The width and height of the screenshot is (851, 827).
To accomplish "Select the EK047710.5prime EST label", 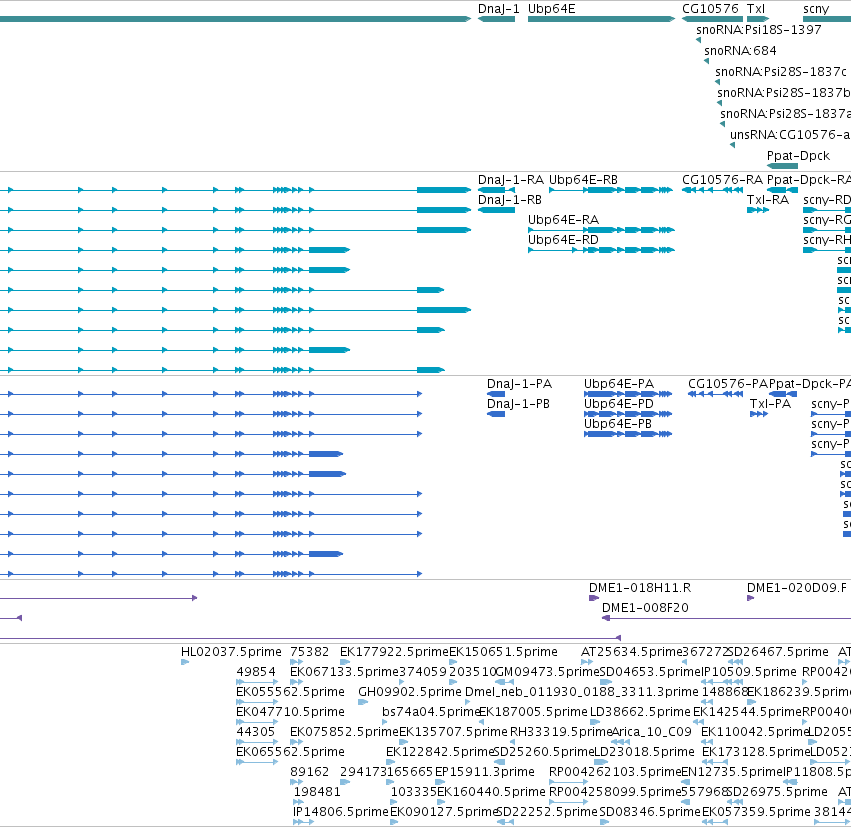I will (x=290, y=712).
